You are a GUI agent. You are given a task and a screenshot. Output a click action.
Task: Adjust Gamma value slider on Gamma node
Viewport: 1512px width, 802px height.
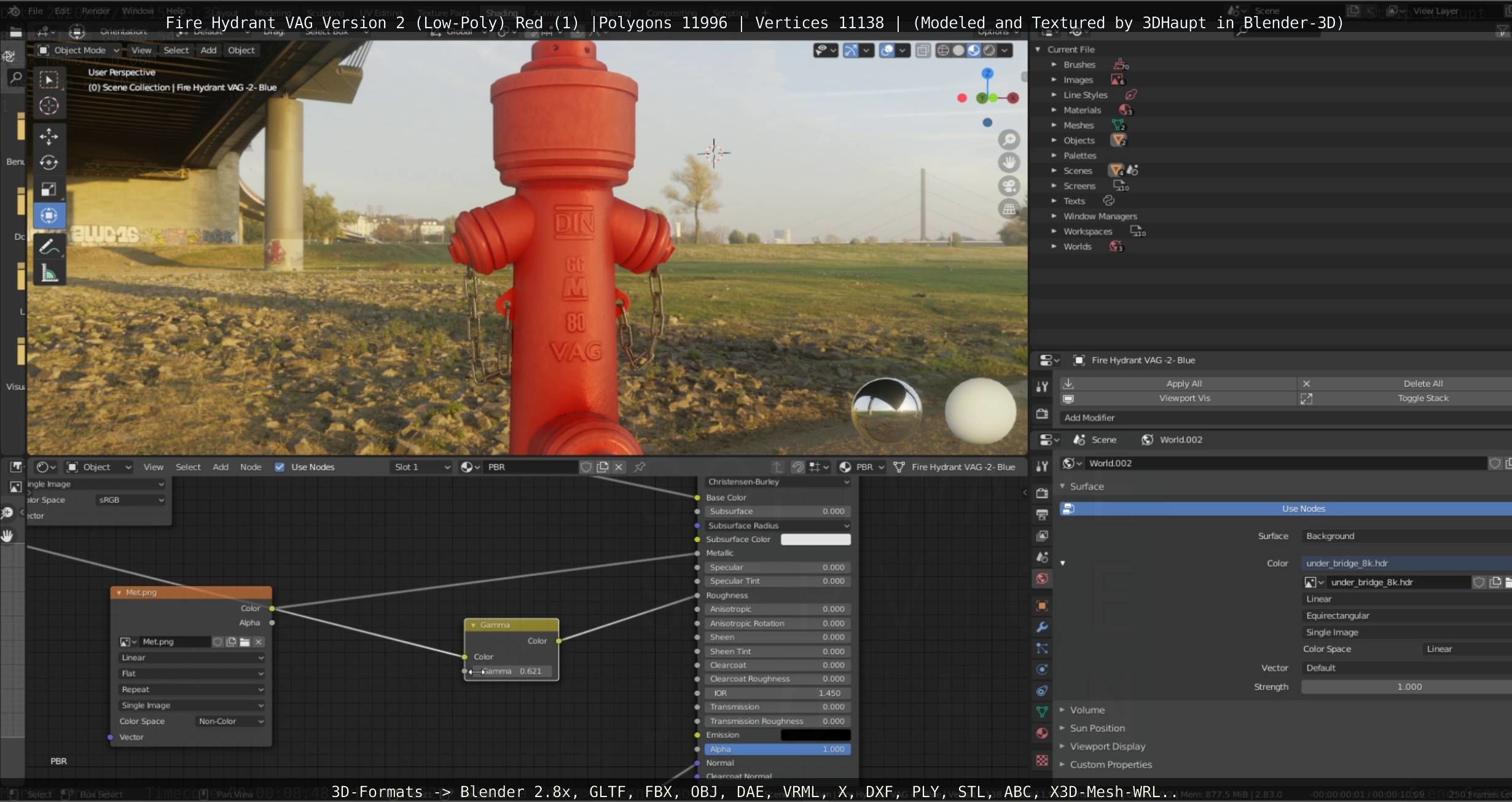pos(511,672)
